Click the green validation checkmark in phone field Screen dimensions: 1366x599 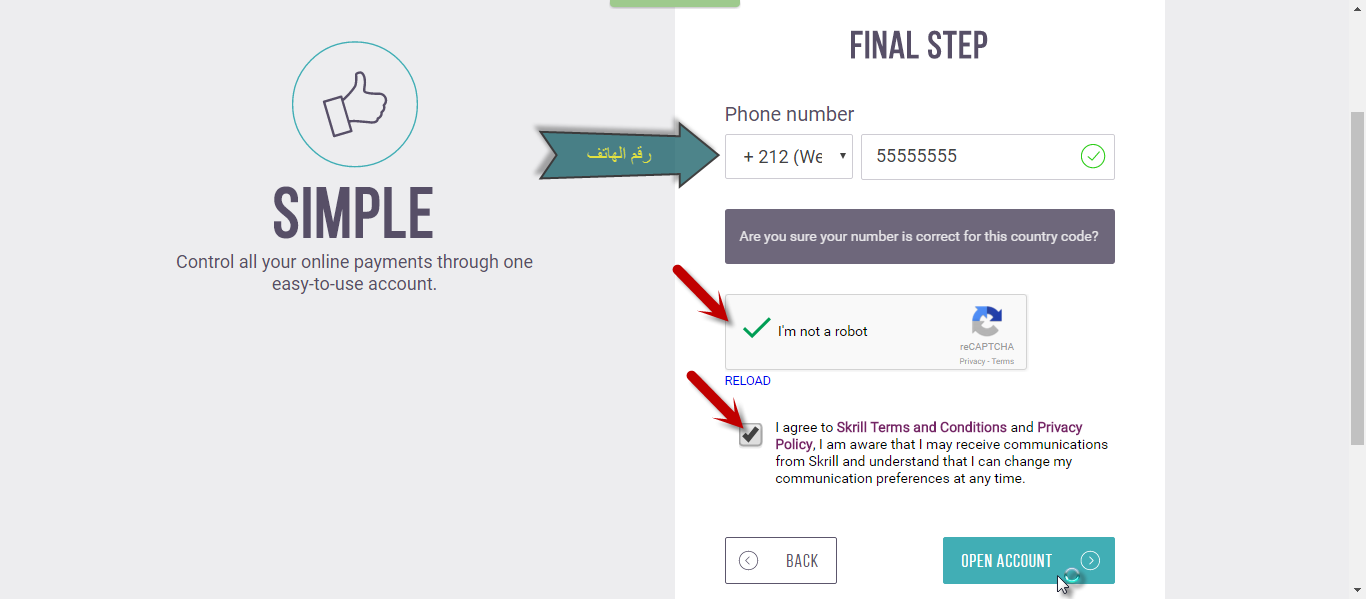(x=1093, y=156)
